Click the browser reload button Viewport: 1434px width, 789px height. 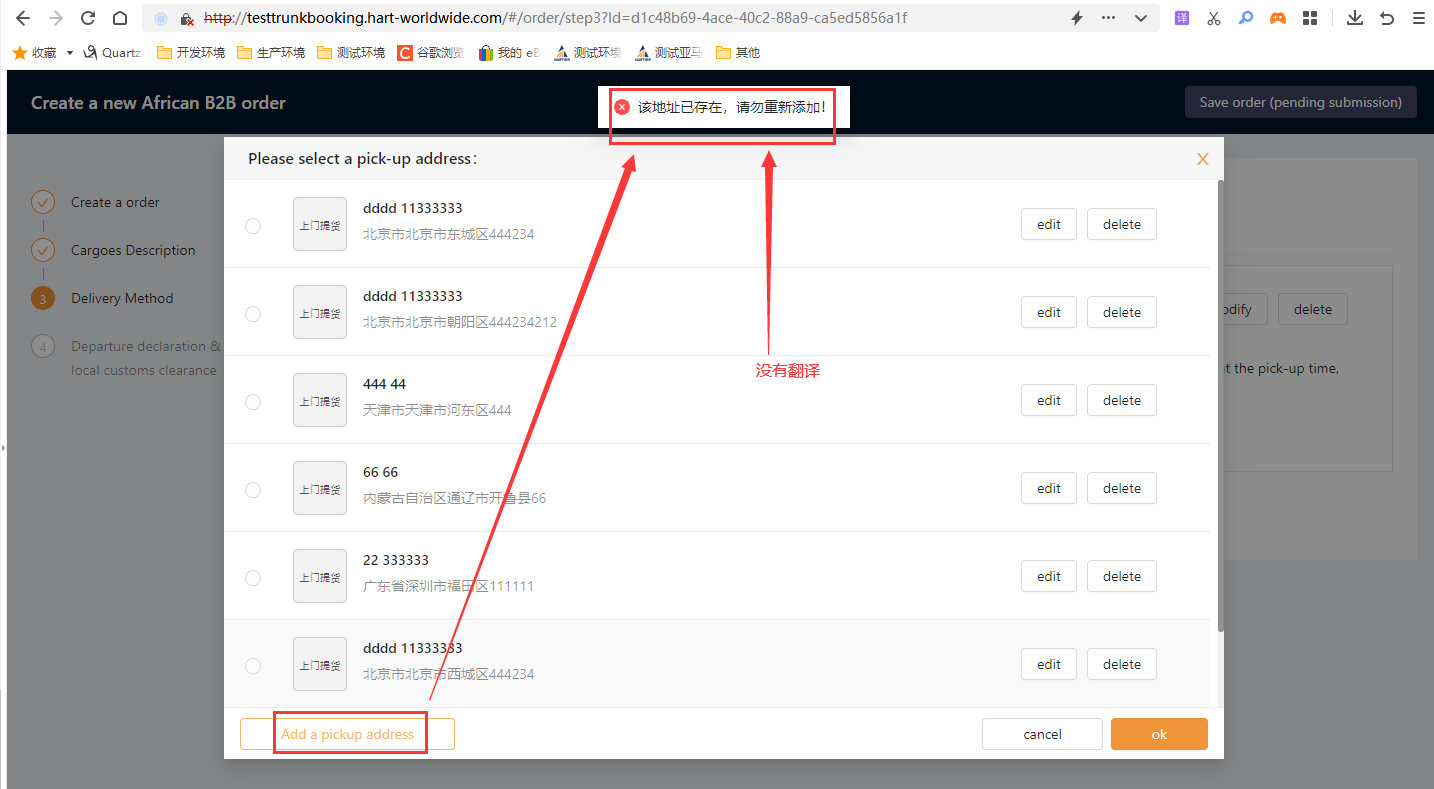pos(88,18)
